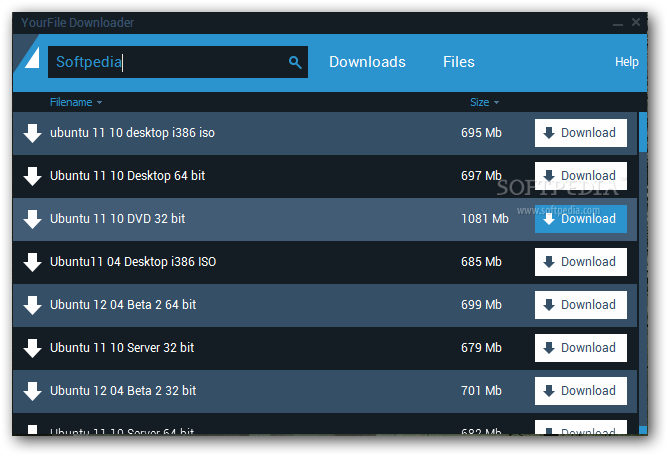Select the 'Ubuntu 12 04 Beta 2 64 bit' filename
This screenshot has height=456, width=668.
tap(123, 305)
